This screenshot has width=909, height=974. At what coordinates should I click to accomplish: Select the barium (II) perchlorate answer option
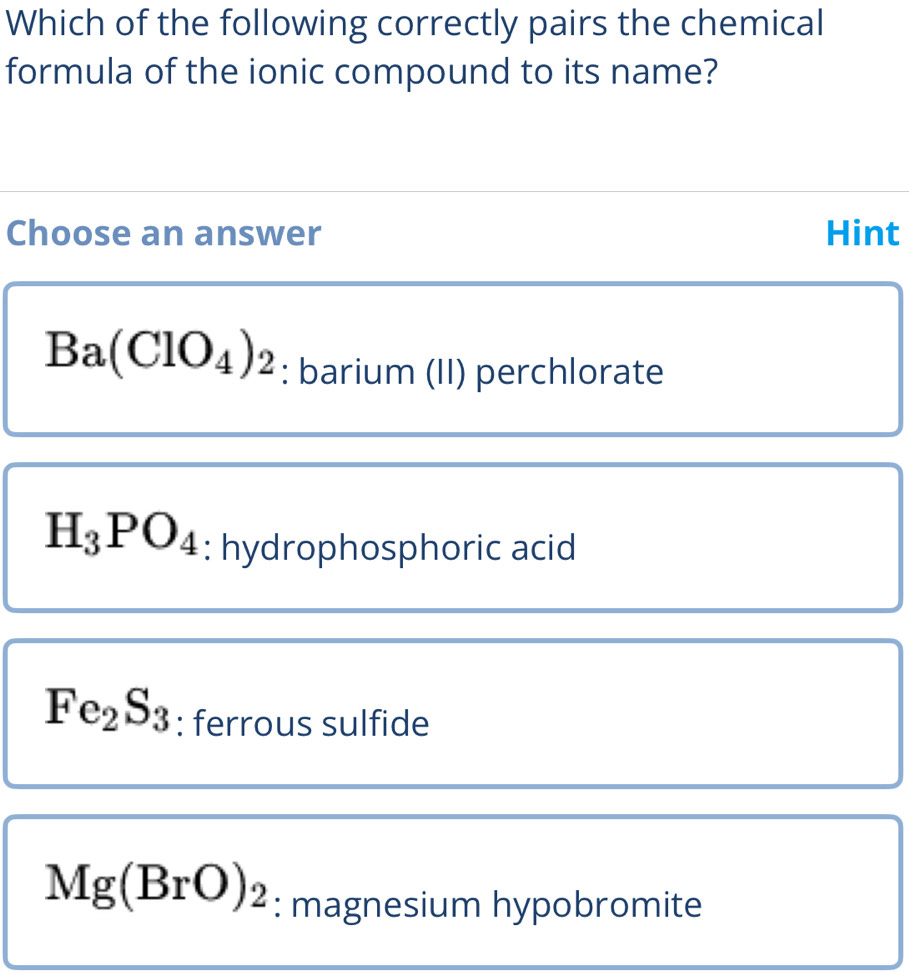[x=453, y=359]
